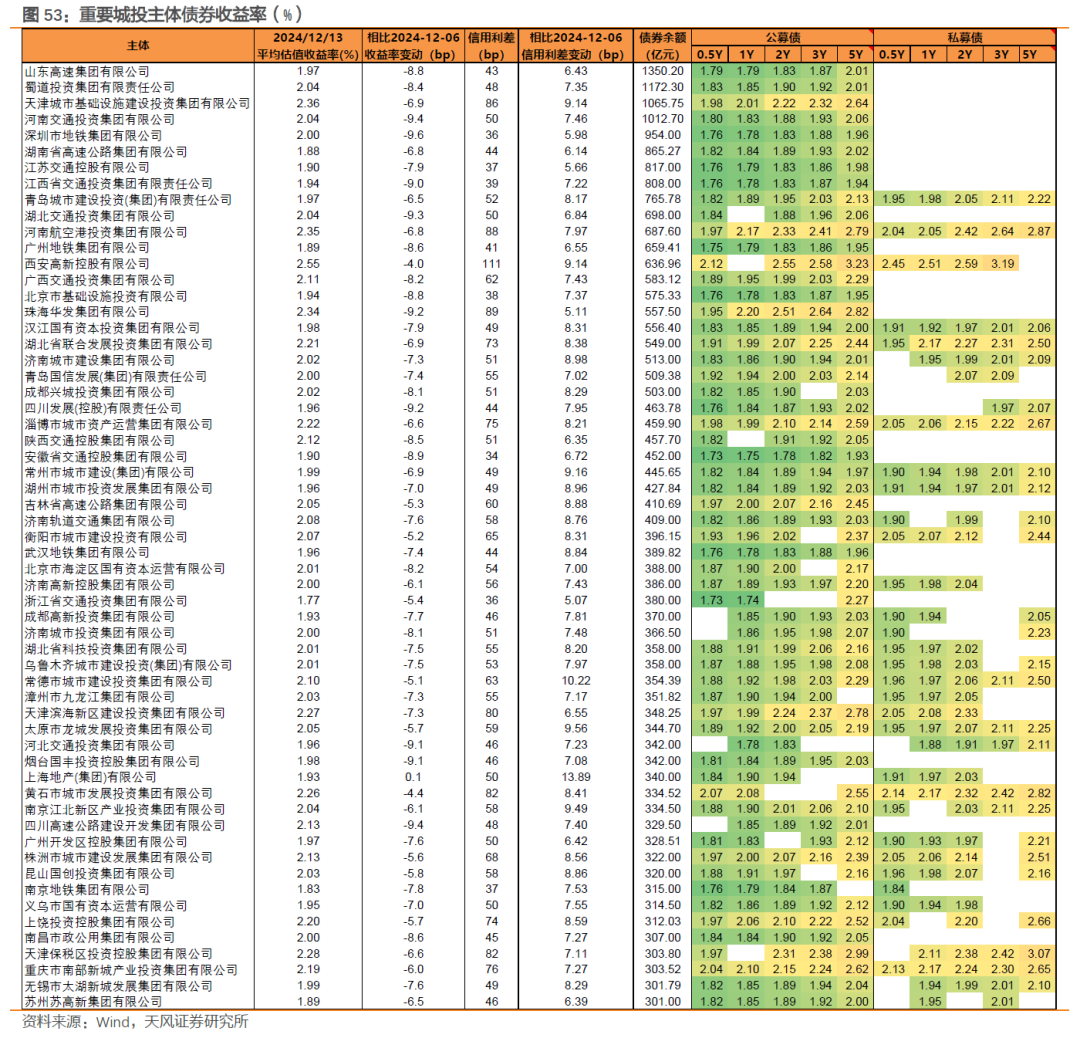
Task: Select row 陕西交通控股集团有限公司
Action: tap(539, 440)
